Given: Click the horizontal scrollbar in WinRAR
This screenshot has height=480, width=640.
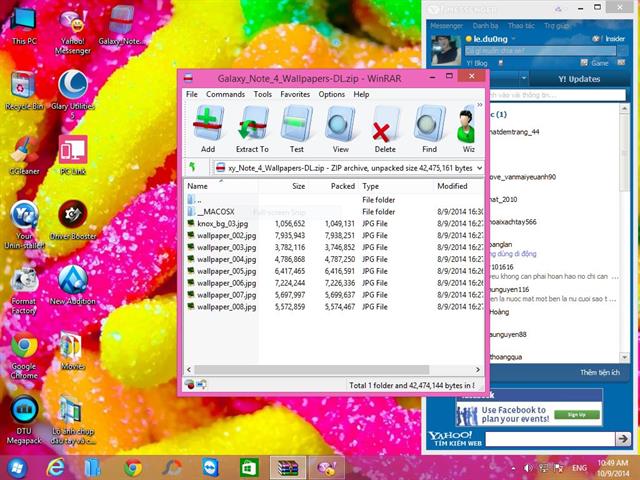Looking at the screenshot, I should click(x=311, y=369).
